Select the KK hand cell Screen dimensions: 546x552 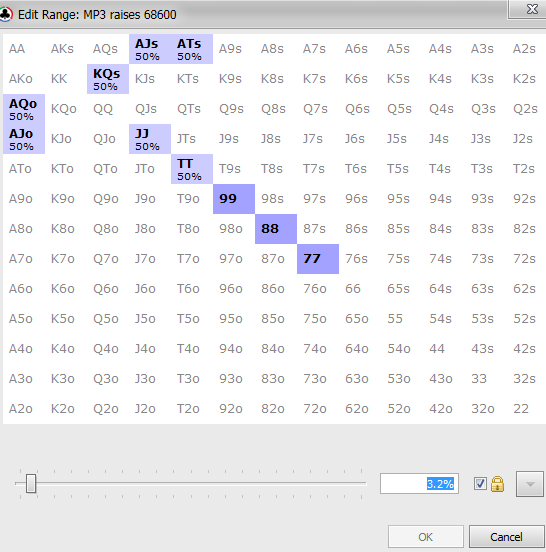pos(66,79)
